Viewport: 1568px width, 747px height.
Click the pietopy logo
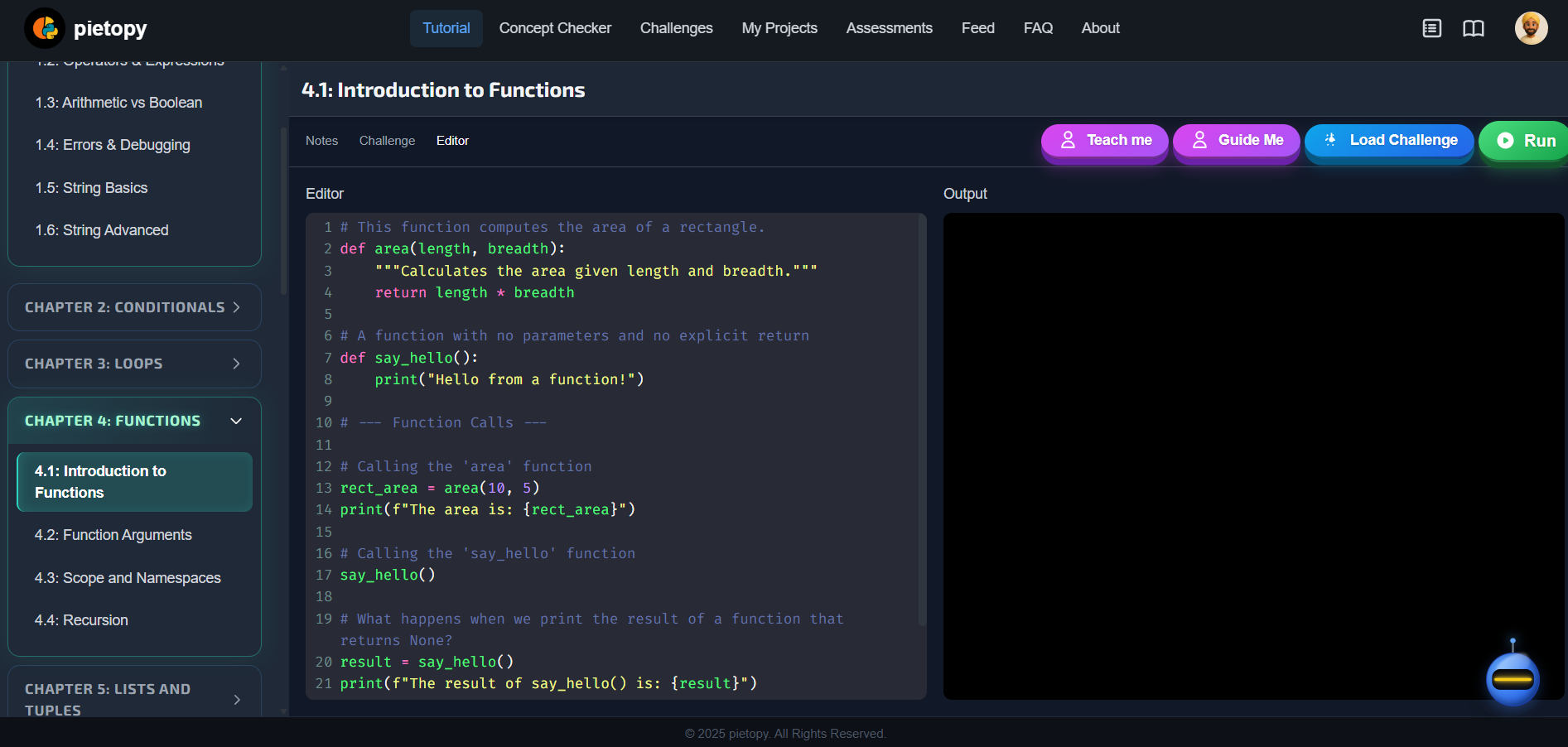(85, 27)
